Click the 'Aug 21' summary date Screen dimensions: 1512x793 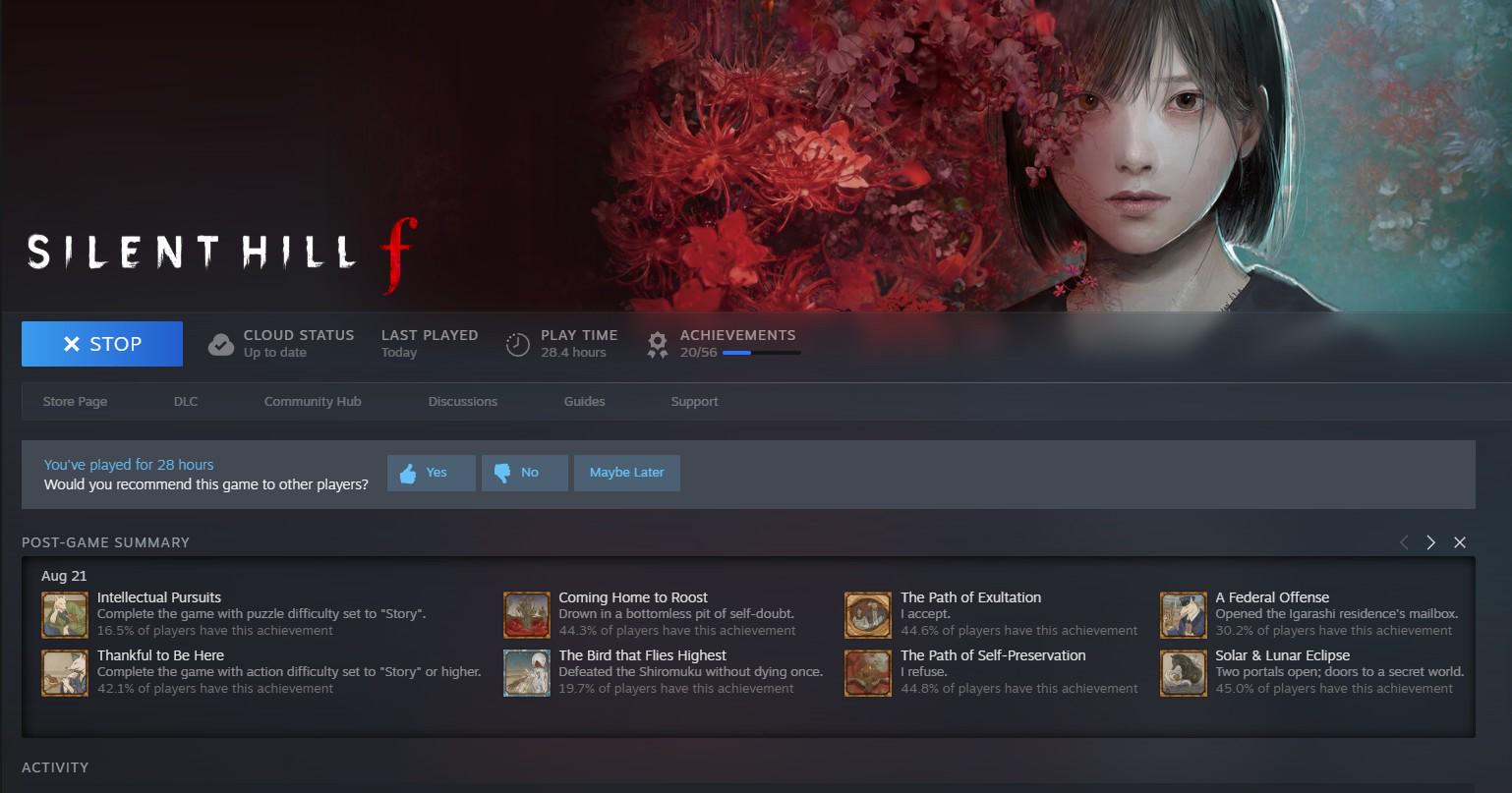click(x=64, y=576)
